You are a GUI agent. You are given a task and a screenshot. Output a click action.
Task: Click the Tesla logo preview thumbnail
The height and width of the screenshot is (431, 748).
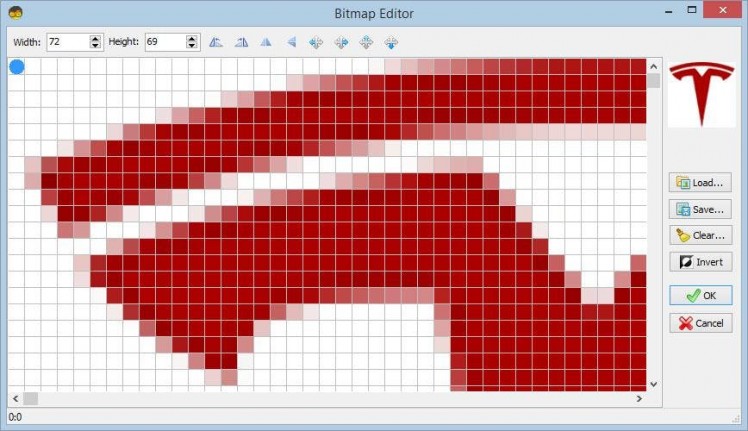(701, 94)
